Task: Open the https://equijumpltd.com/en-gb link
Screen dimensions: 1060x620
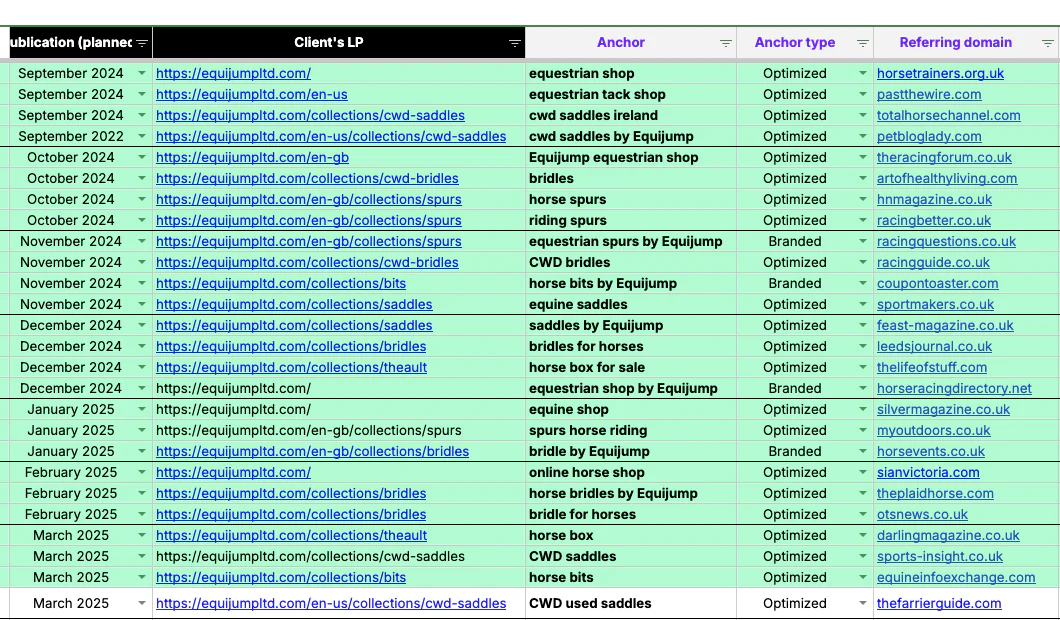Action: tap(252, 157)
